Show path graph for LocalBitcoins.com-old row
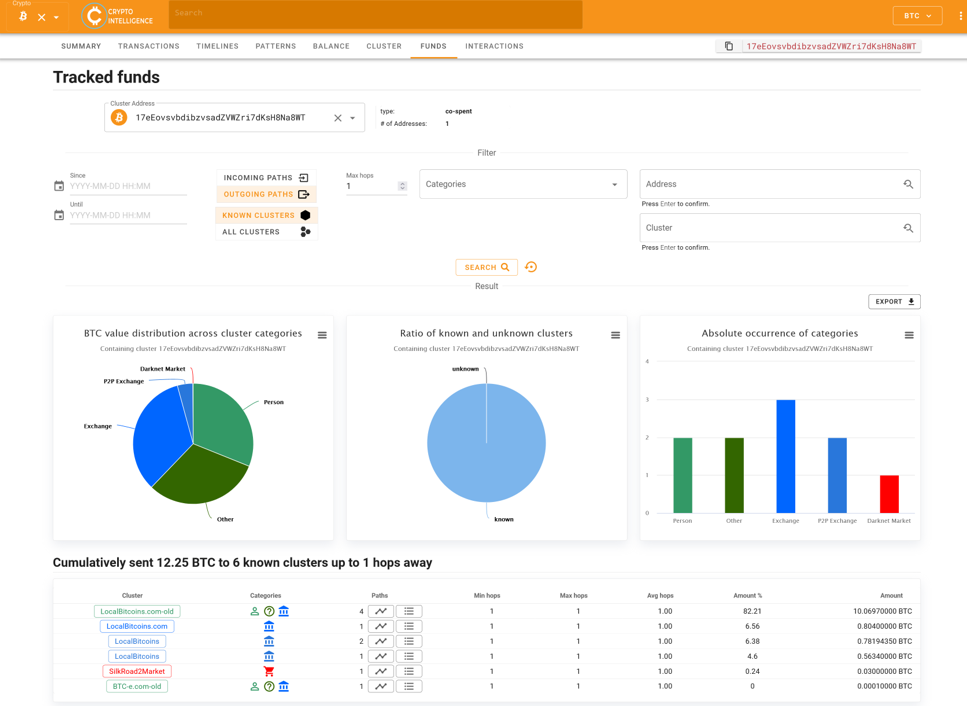 (381, 612)
